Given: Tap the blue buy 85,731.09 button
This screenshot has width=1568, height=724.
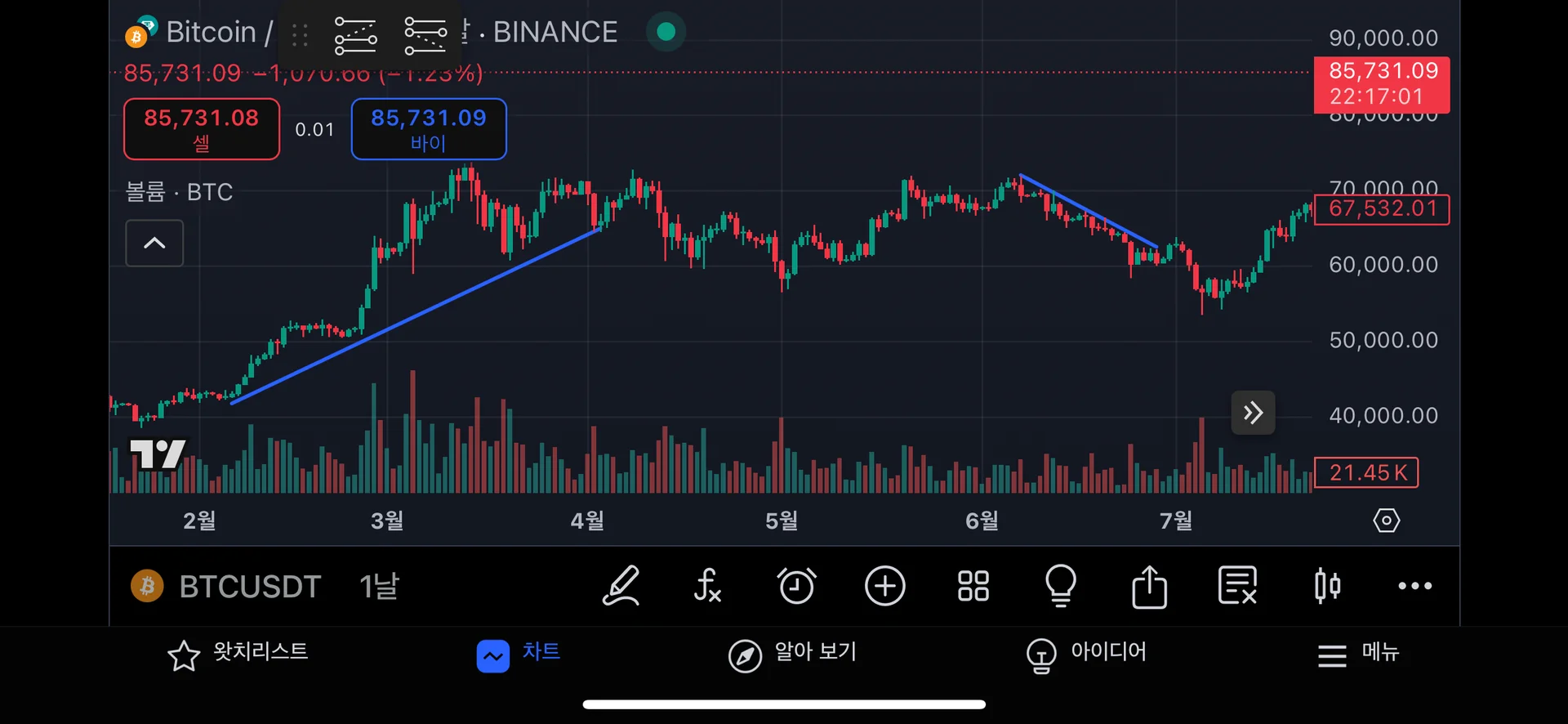Looking at the screenshot, I should click(429, 129).
